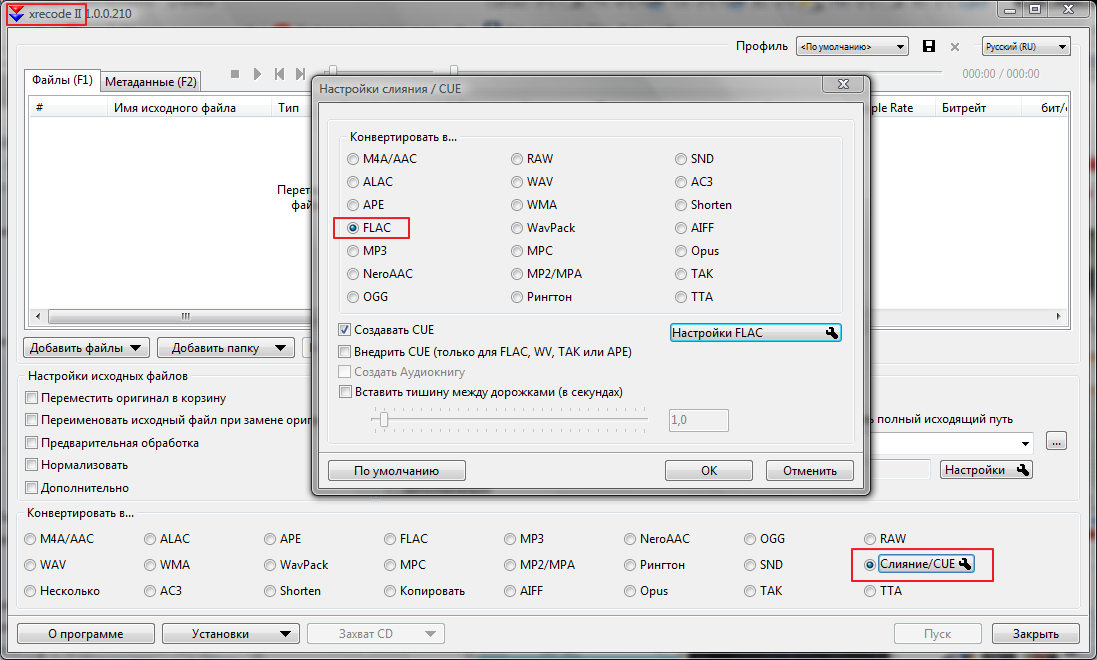
Task: Open the Профиль dropdown list
Action: (852, 47)
